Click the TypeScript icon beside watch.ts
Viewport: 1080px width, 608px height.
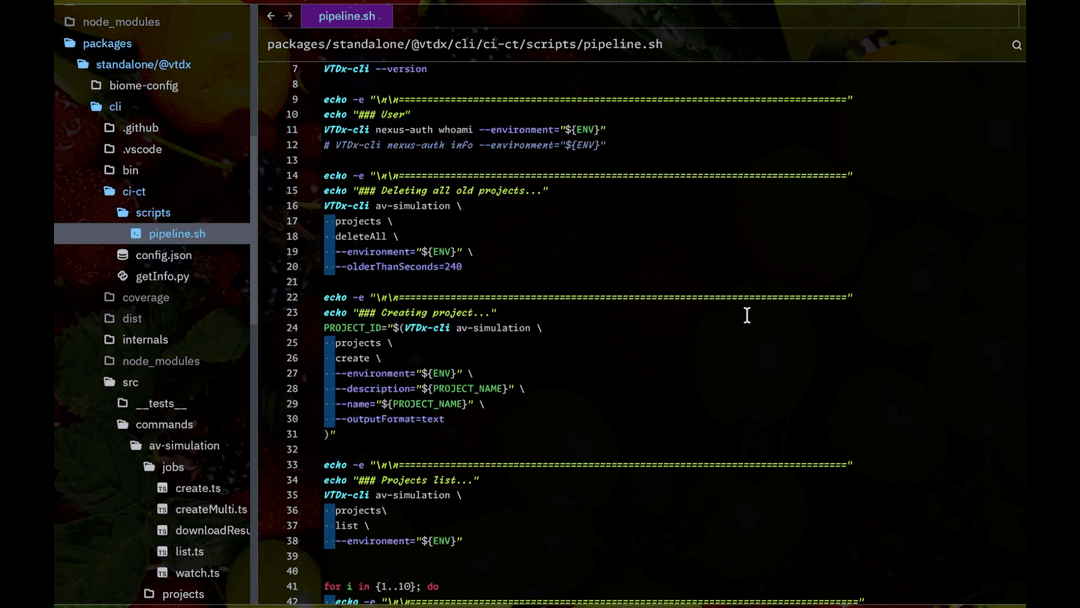click(x=162, y=573)
